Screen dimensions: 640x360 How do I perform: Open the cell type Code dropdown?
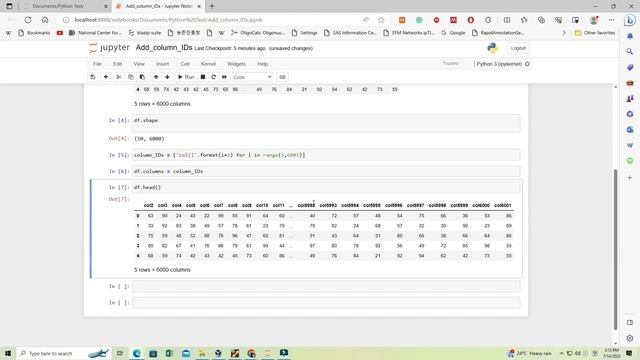point(252,77)
